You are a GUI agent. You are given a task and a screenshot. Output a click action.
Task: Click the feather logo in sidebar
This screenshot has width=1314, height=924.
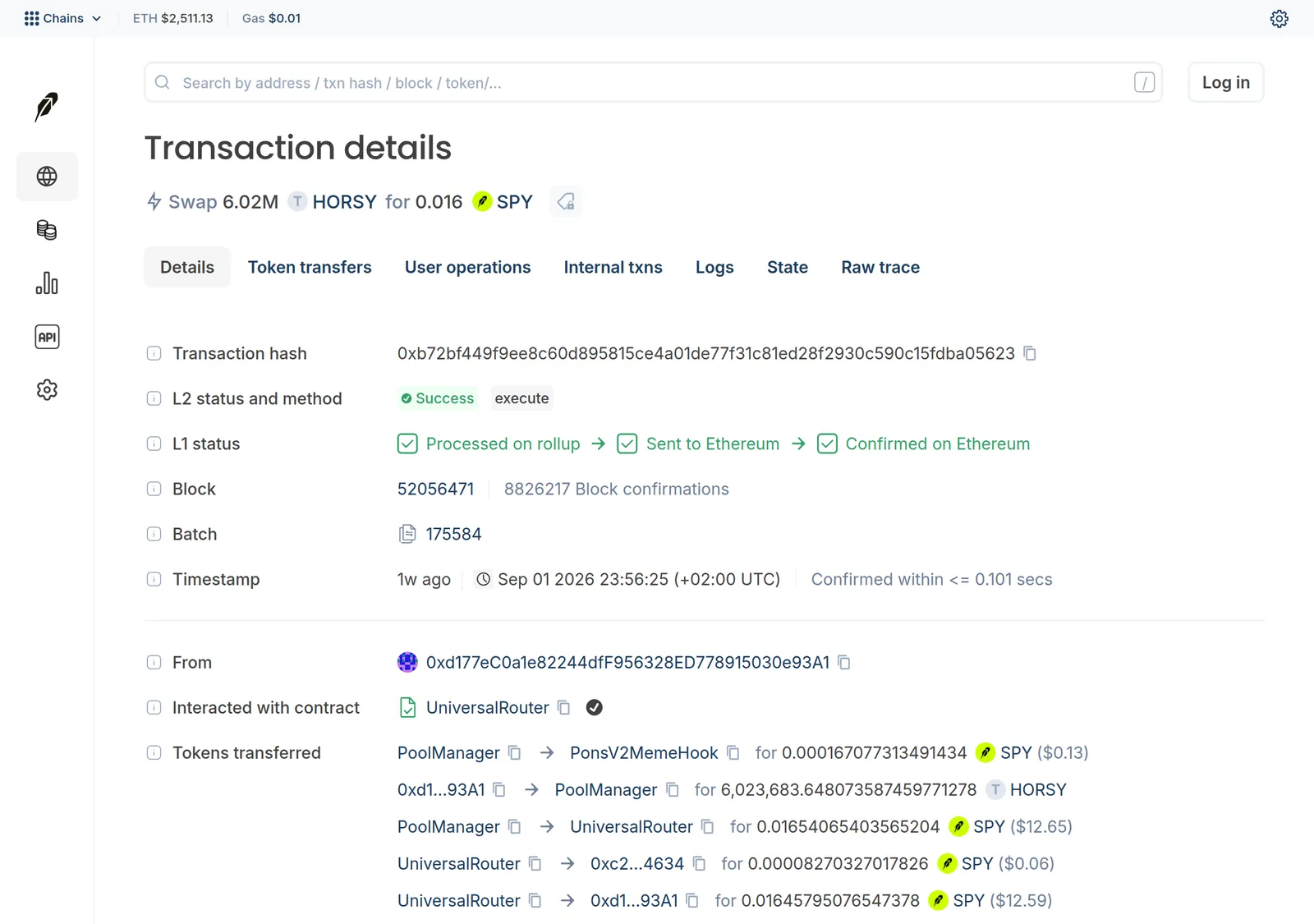point(47,107)
